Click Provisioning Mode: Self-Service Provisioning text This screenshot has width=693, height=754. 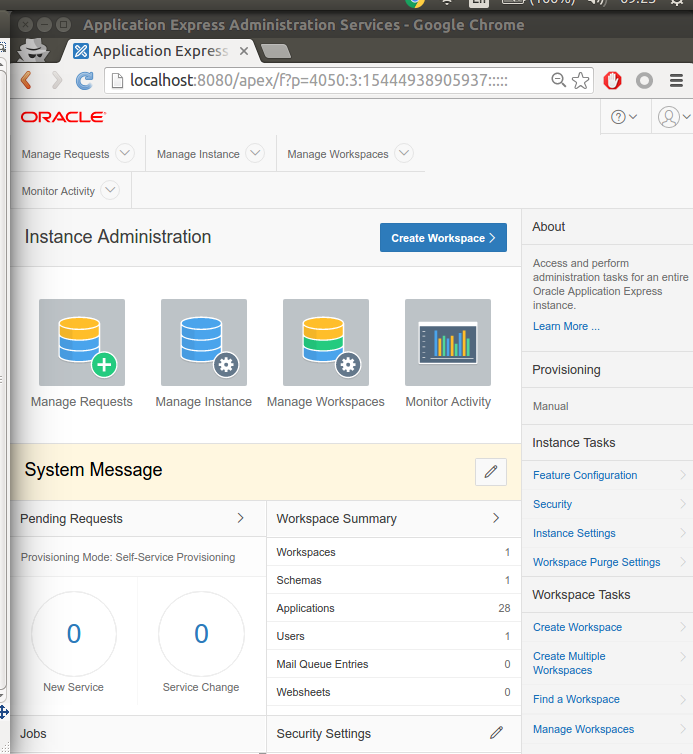pos(128,557)
